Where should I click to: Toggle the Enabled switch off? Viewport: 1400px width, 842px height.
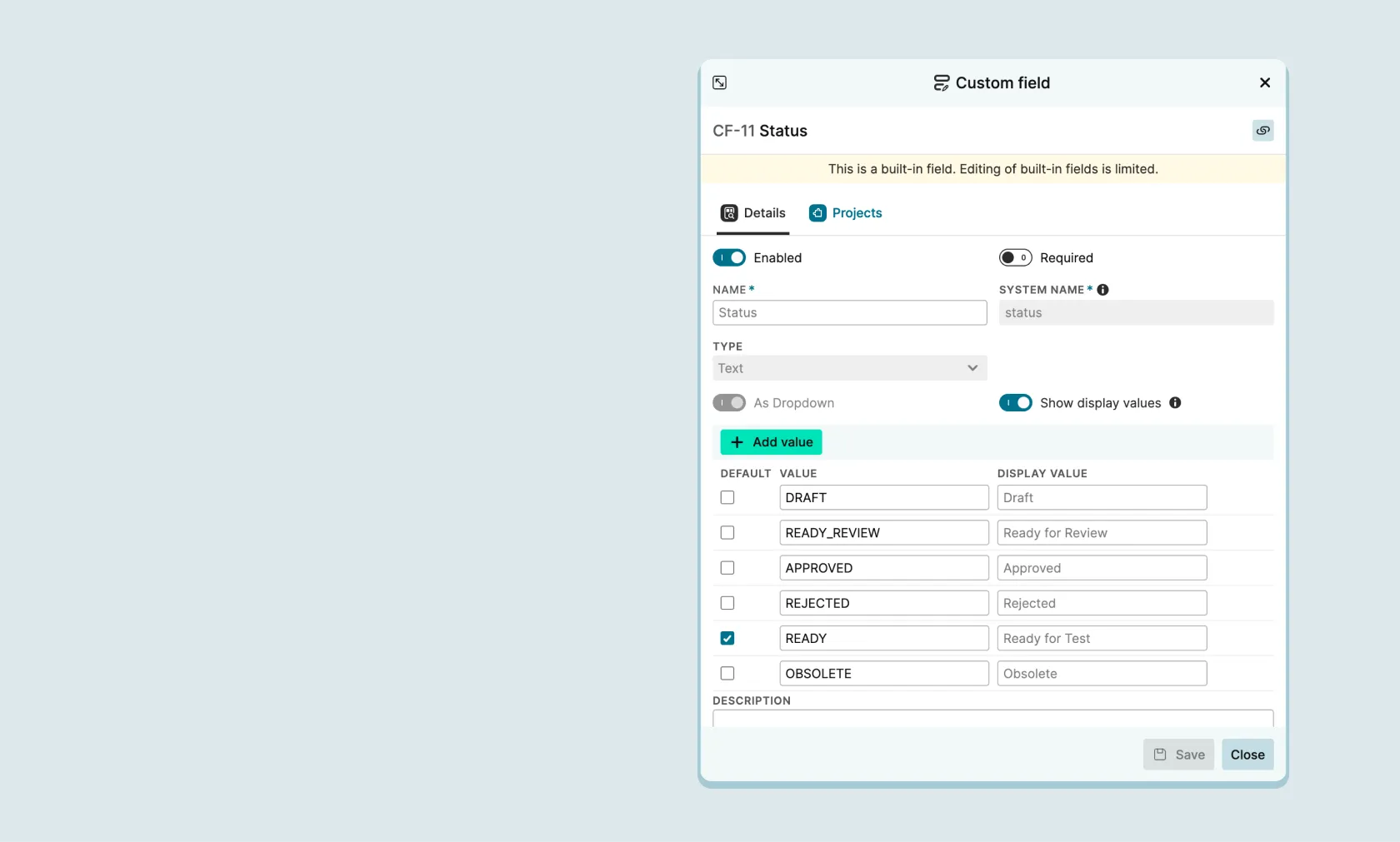(x=729, y=258)
